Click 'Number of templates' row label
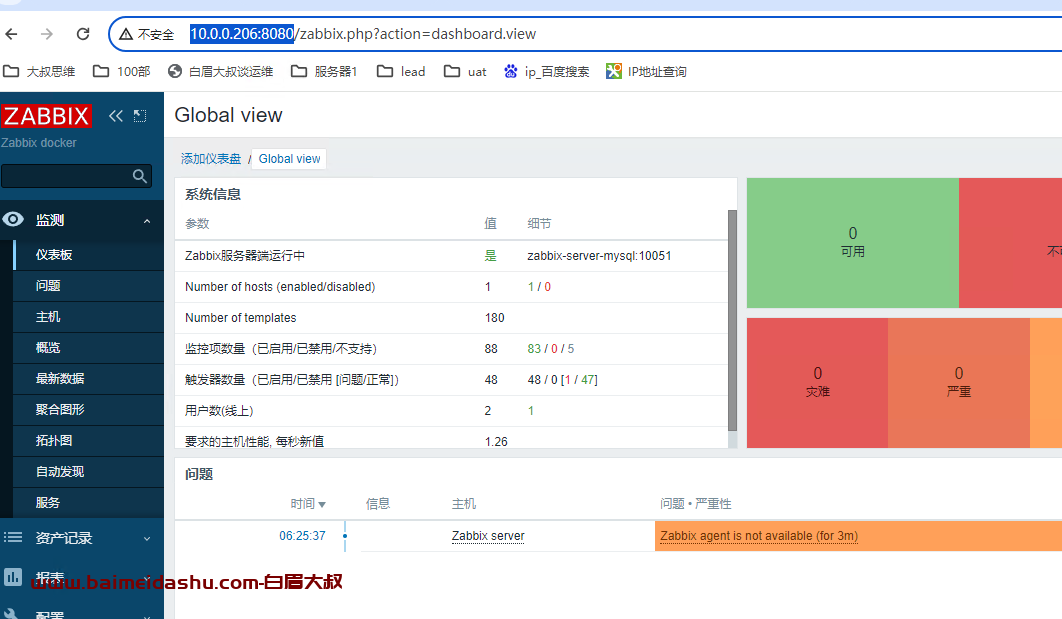Viewport: 1062px width, 619px height. tap(240, 318)
